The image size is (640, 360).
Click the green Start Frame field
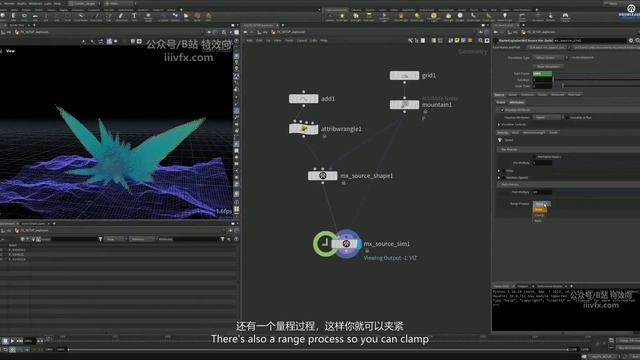542,73
